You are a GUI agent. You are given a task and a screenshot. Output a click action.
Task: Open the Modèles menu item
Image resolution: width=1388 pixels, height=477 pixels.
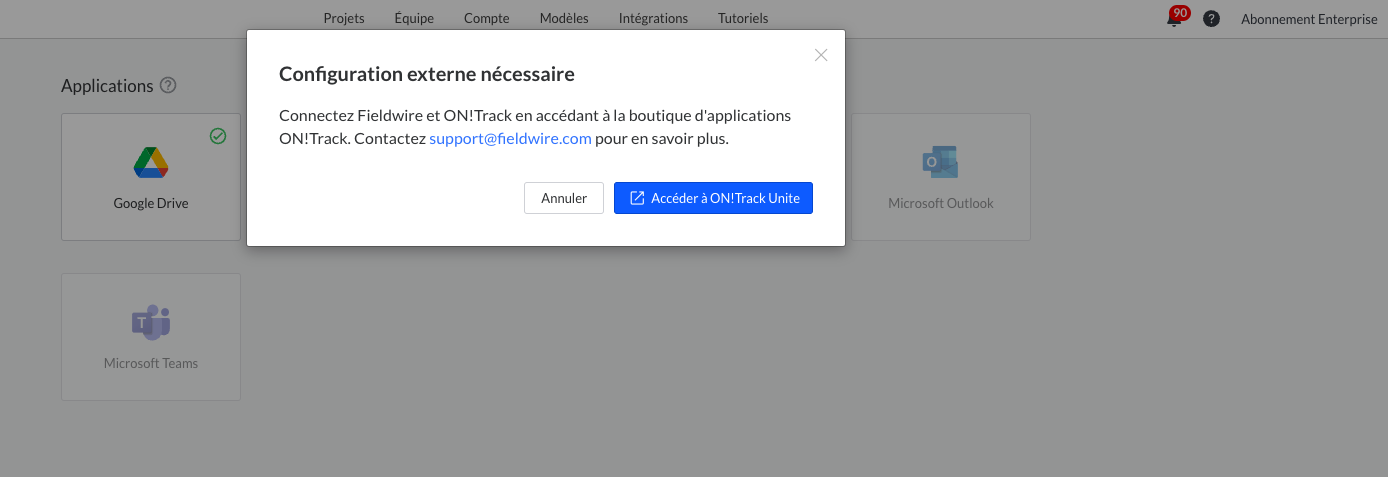pyautogui.click(x=564, y=18)
